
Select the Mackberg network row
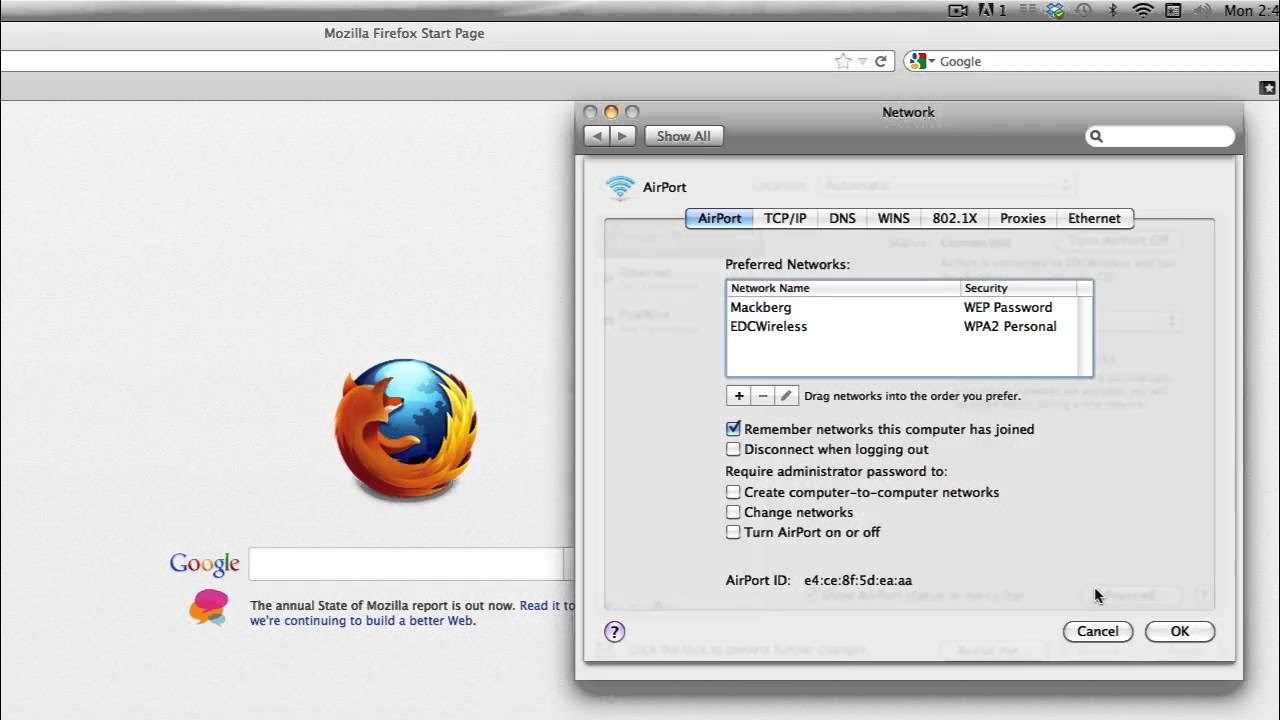pyautogui.click(x=902, y=307)
